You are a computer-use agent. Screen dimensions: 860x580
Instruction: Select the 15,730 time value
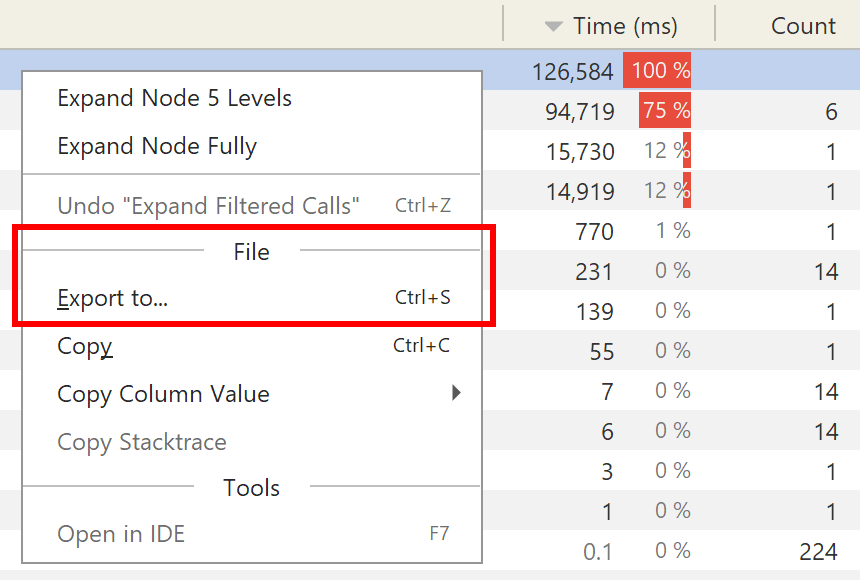(580, 151)
